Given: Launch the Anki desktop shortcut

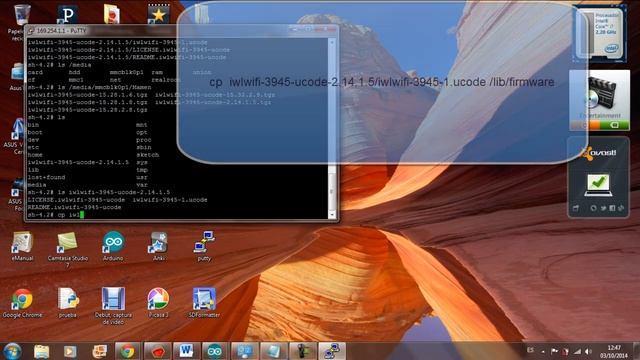Looking at the screenshot, I should tap(158, 246).
